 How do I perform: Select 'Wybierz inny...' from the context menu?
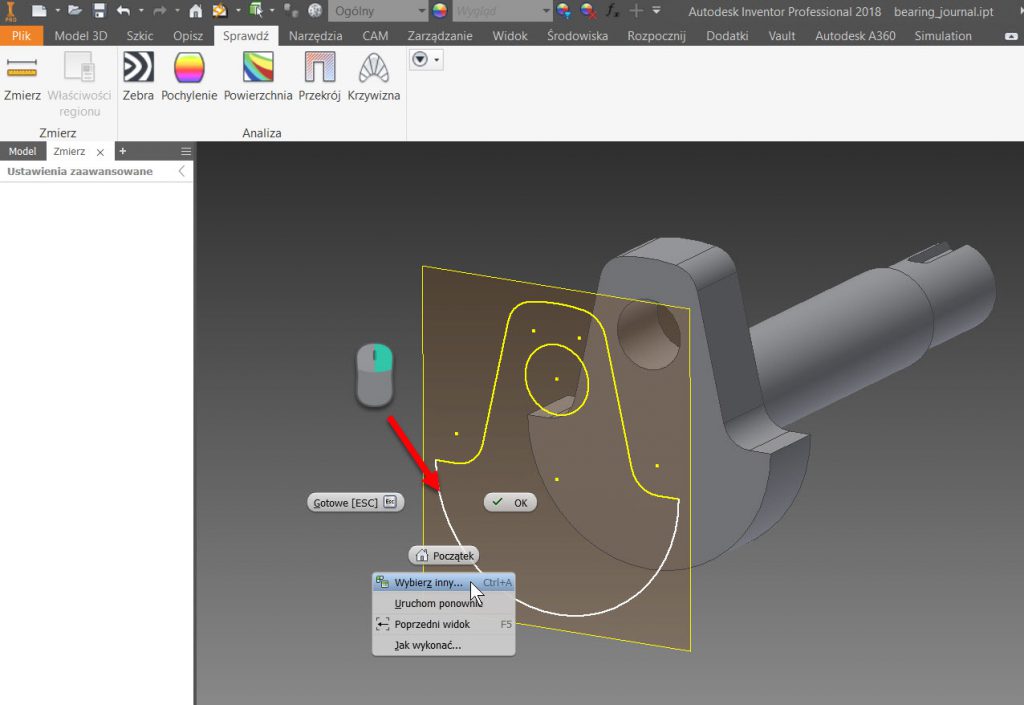(429, 582)
